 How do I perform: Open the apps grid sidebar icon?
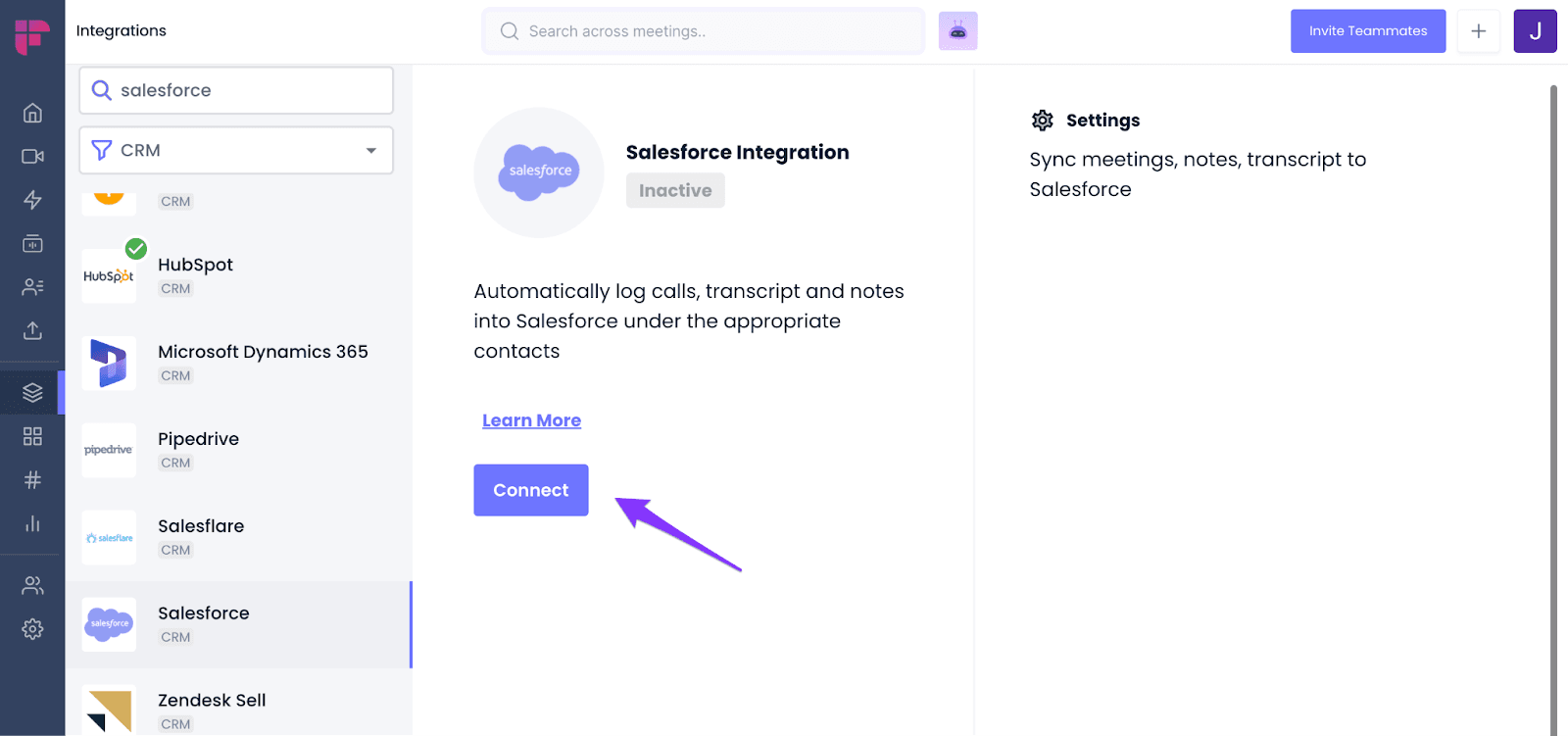[x=32, y=436]
